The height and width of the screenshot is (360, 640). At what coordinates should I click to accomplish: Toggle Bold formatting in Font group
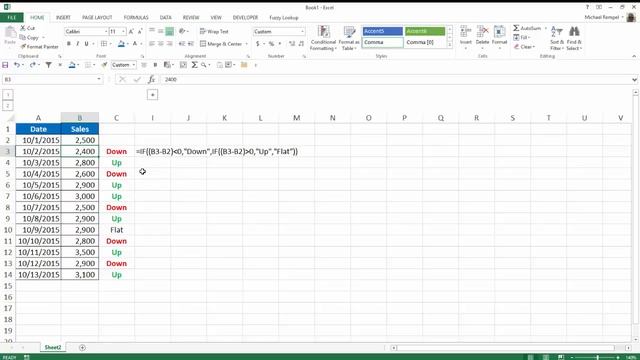point(69,44)
